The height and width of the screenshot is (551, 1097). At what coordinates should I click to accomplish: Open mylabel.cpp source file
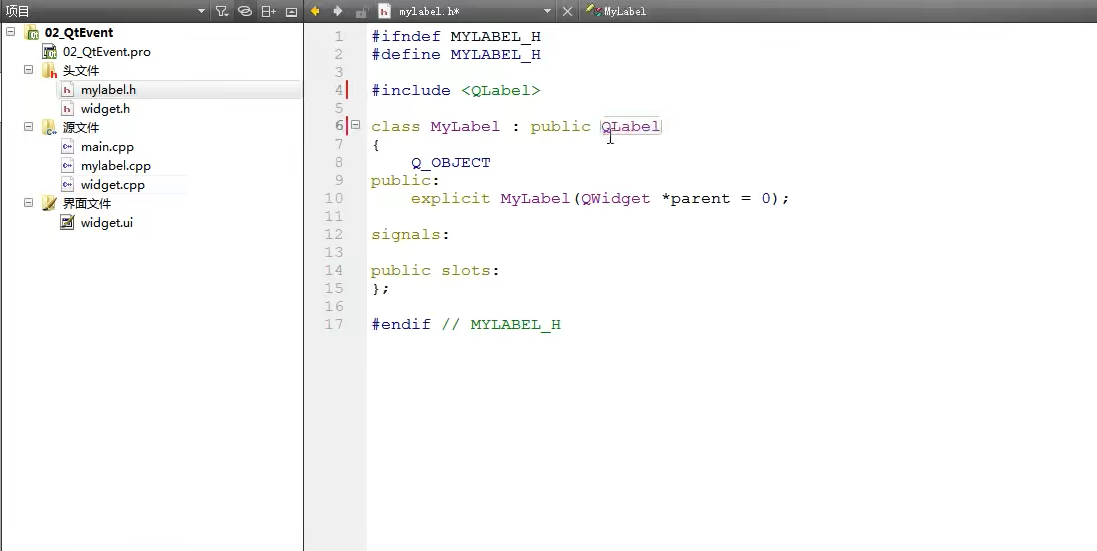[115, 166]
